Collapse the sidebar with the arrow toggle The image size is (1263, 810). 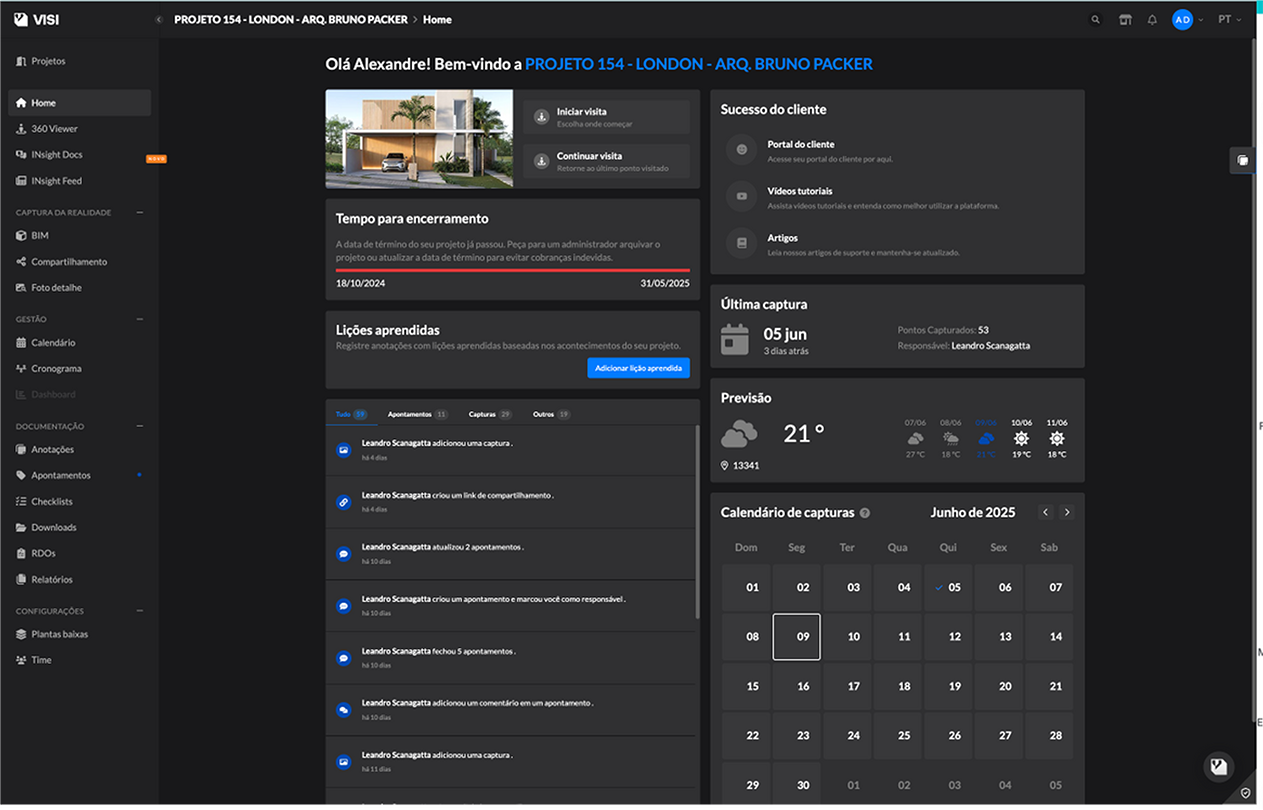click(x=158, y=20)
